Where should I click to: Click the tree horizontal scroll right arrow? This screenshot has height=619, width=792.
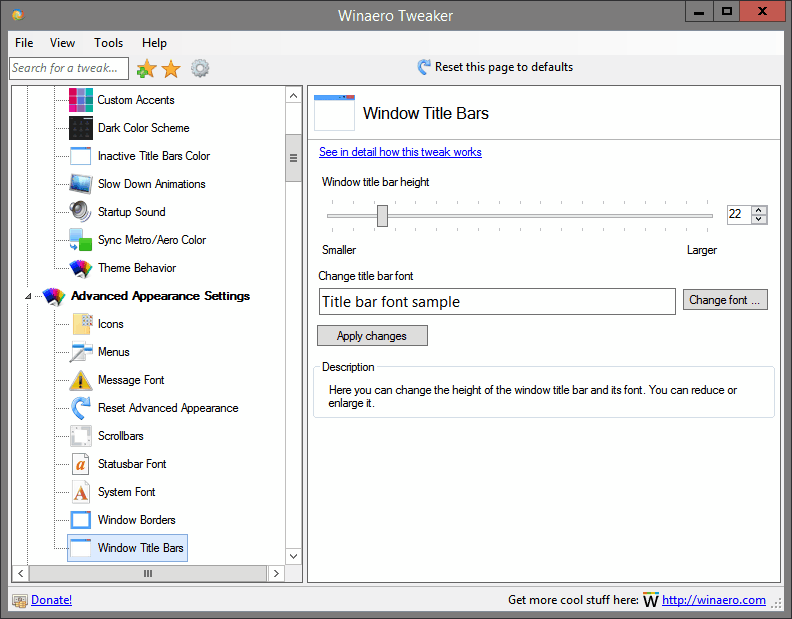[x=276, y=574]
